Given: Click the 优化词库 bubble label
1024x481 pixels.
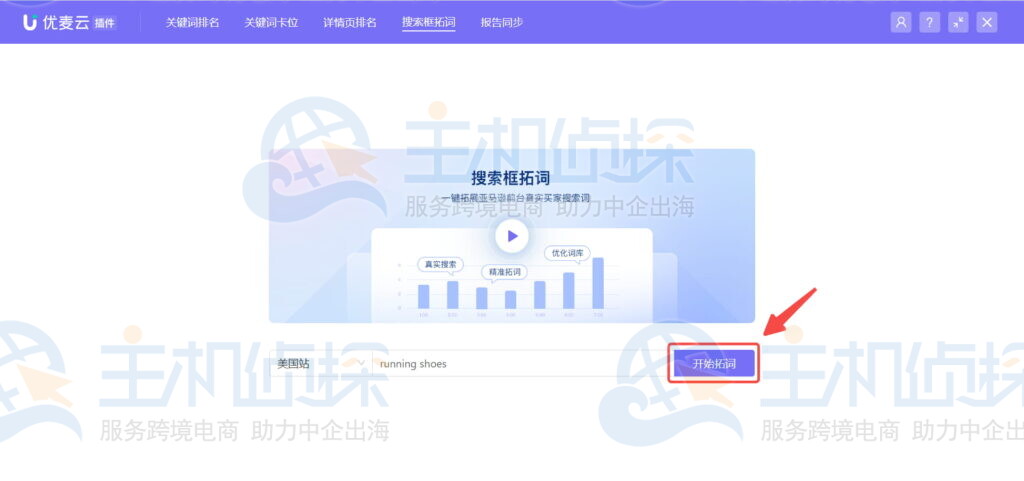Looking at the screenshot, I should coord(567,253).
